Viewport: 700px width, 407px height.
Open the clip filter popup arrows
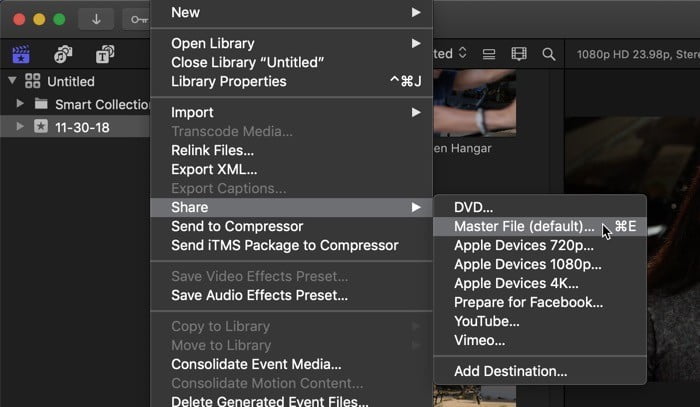pyautogui.click(x=463, y=53)
